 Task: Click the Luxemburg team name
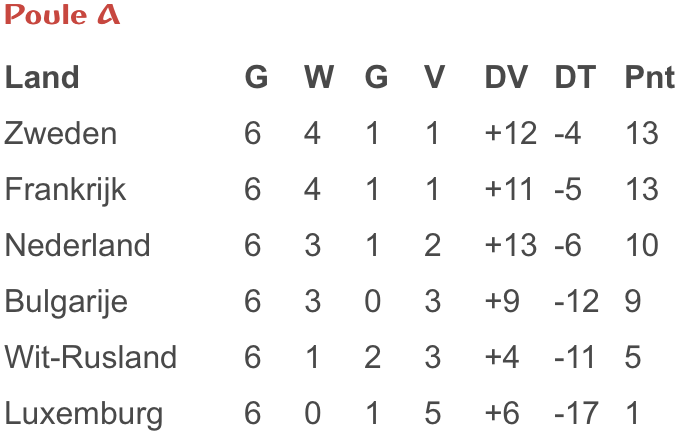(x=83, y=413)
